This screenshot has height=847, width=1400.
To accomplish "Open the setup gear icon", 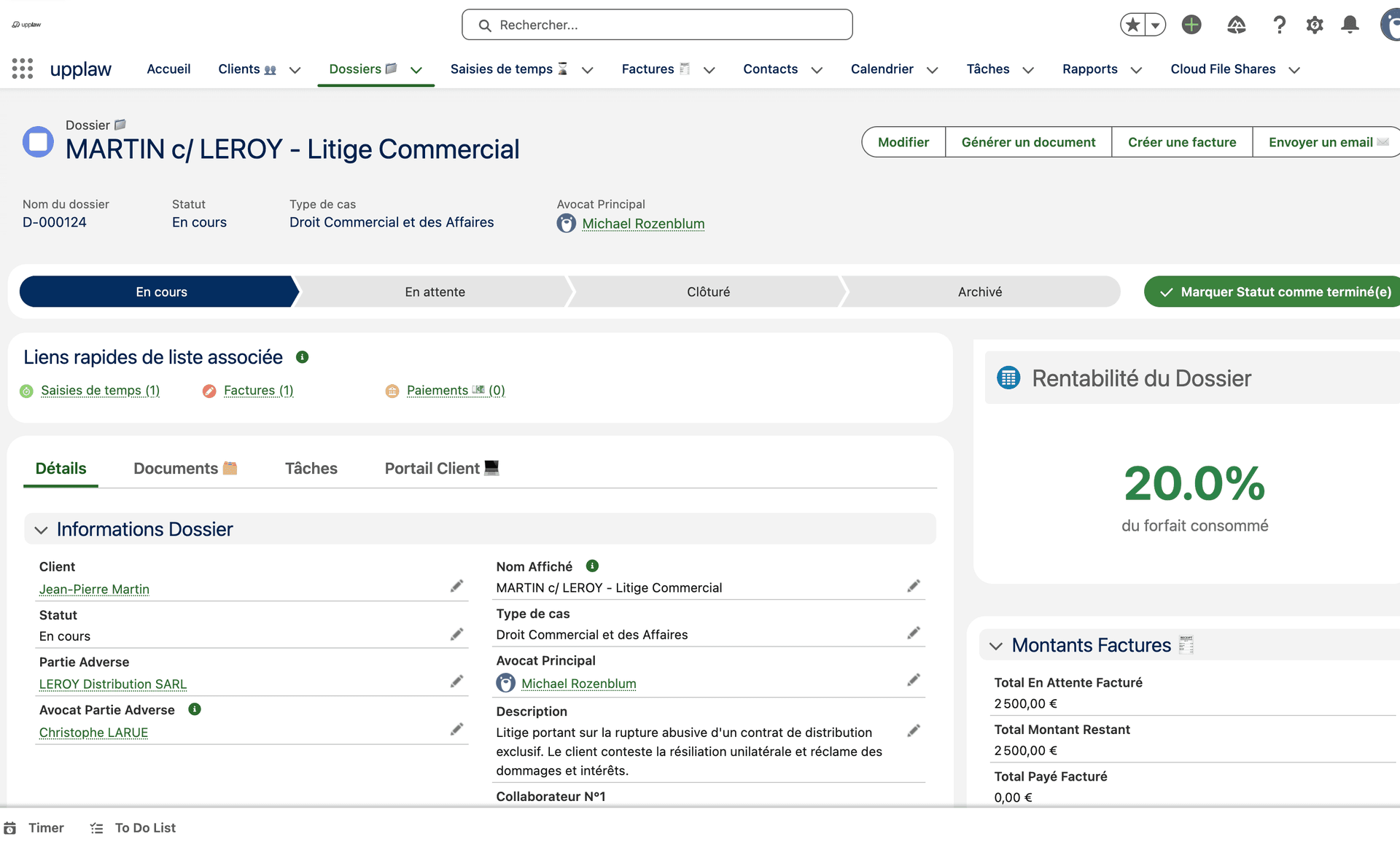I will click(1315, 24).
